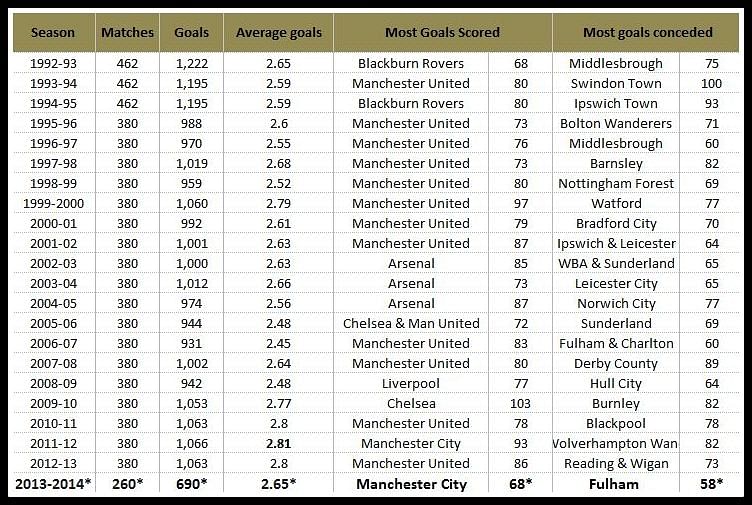Select the 1999-2000 season cell
This screenshot has height=505, width=752.
53,203
